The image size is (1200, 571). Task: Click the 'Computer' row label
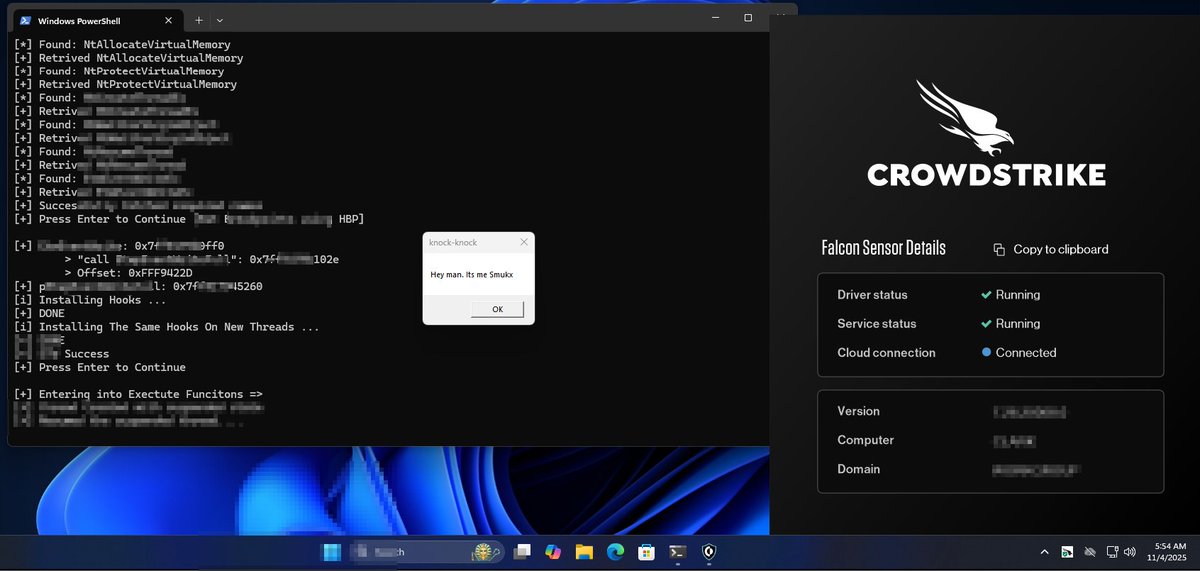(x=866, y=440)
